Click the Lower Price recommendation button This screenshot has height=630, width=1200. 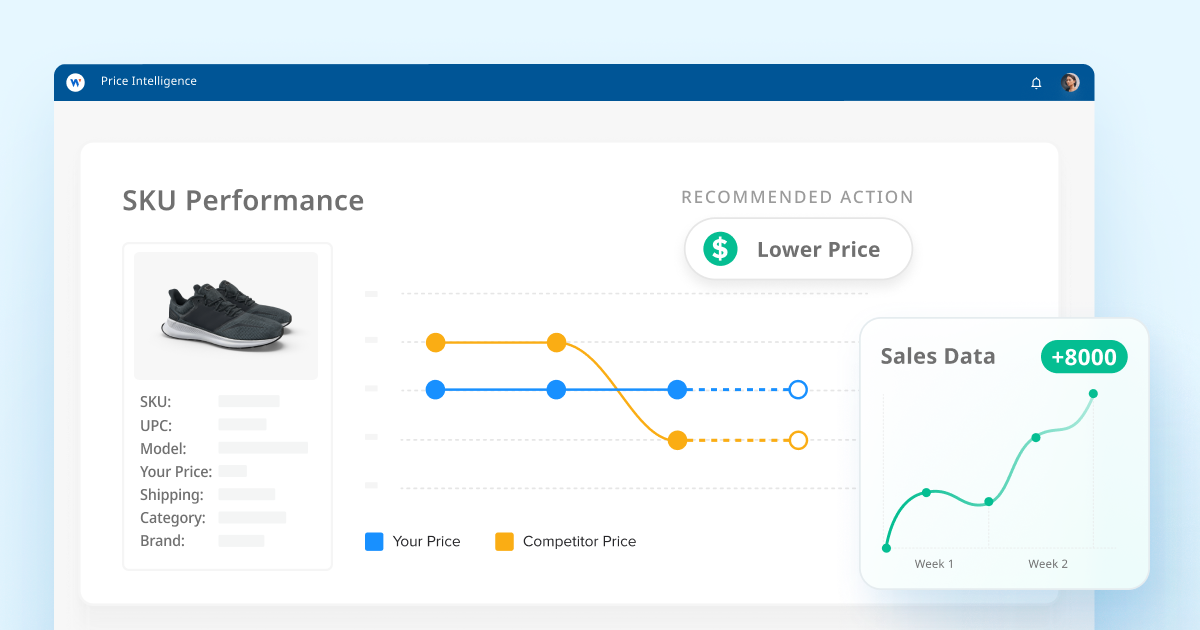[798, 249]
